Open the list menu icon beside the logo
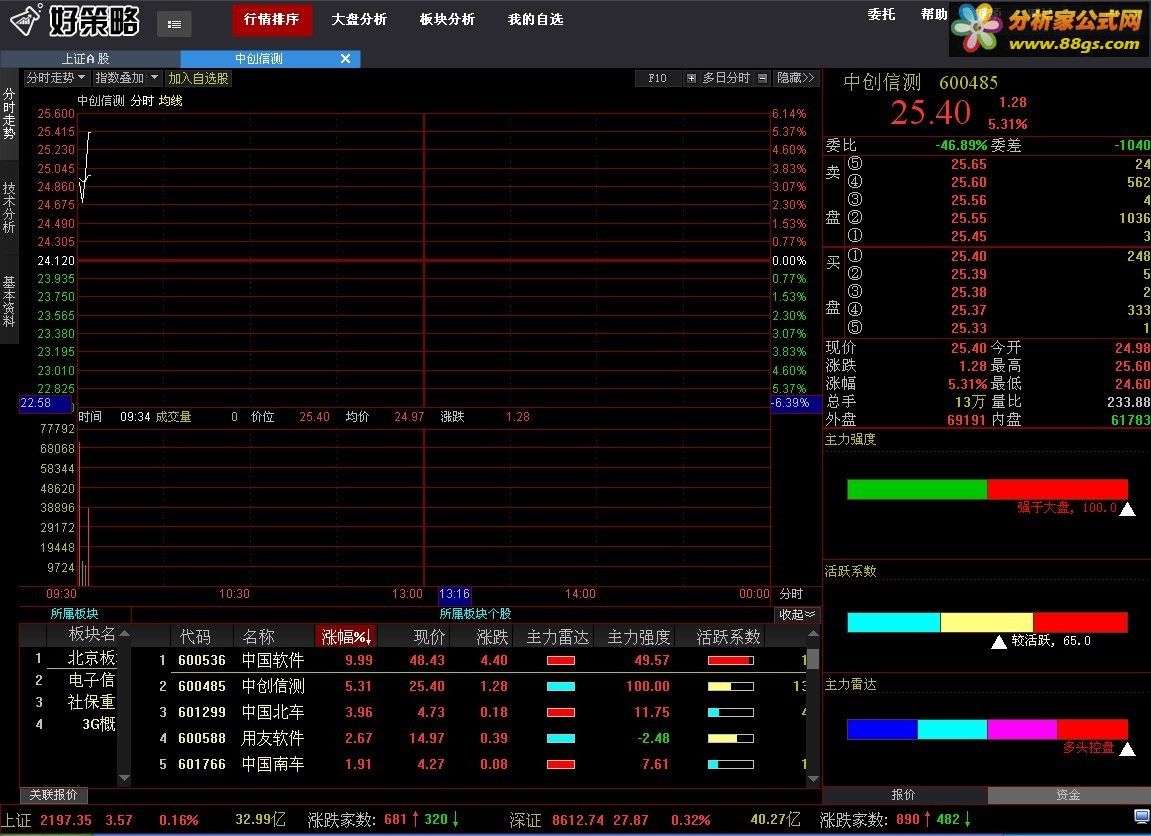This screenshot has width=1151, height=836. point(174,24)
